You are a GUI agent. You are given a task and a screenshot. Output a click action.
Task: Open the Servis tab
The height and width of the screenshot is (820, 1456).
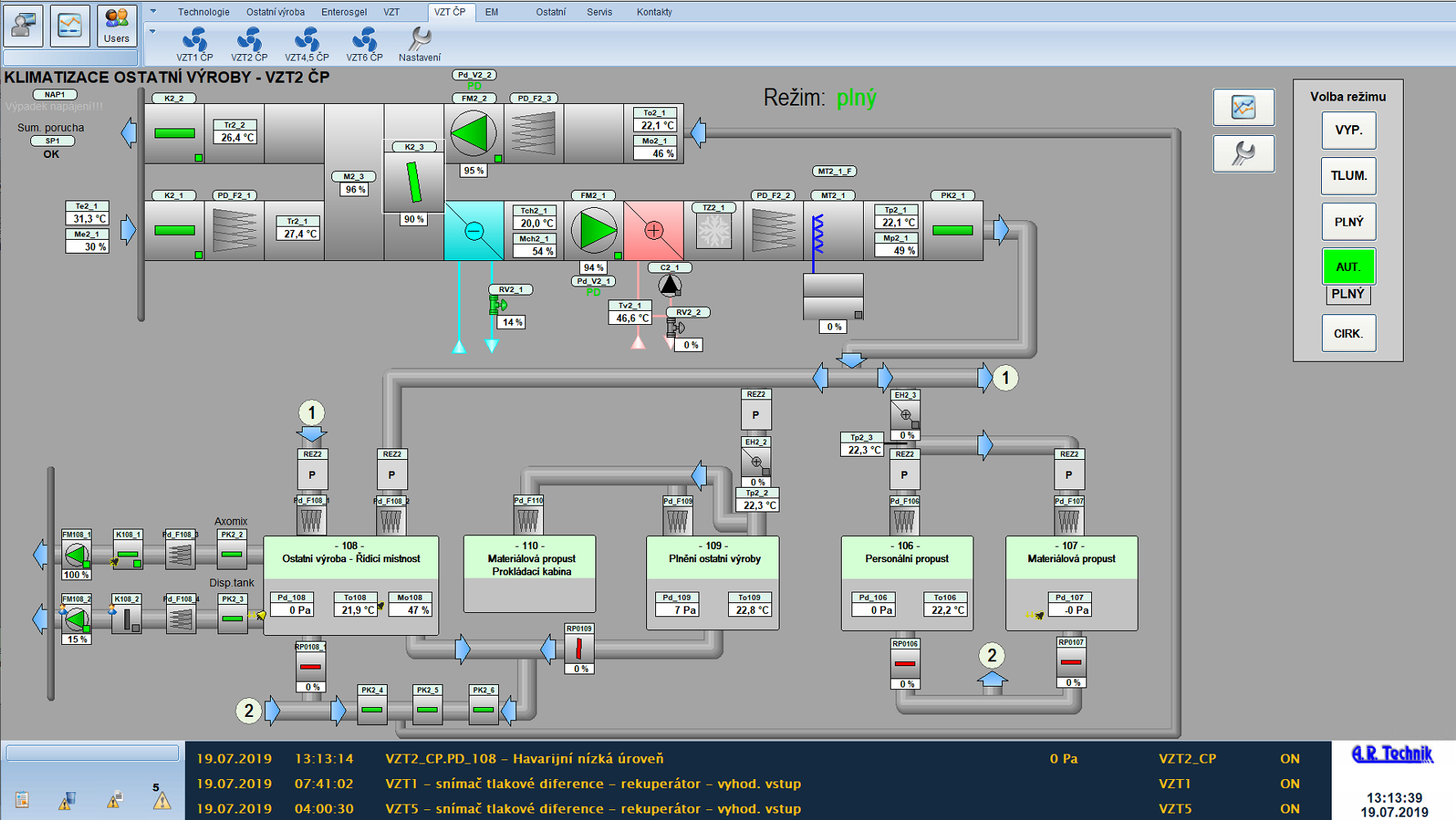[x=599, y=12]
